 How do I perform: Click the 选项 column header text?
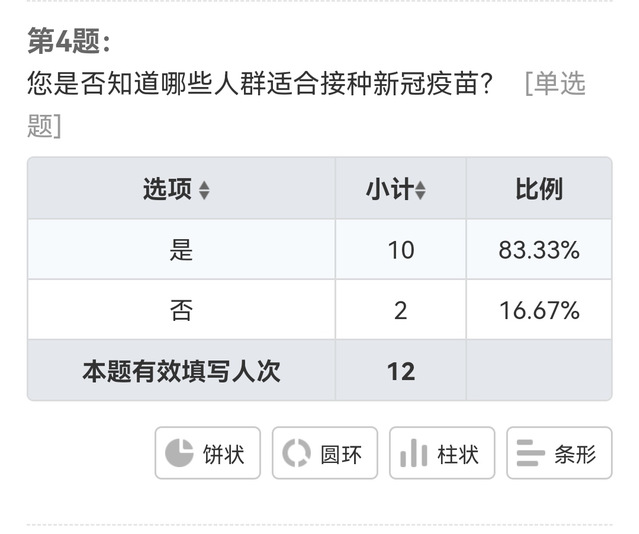[167, 189]
